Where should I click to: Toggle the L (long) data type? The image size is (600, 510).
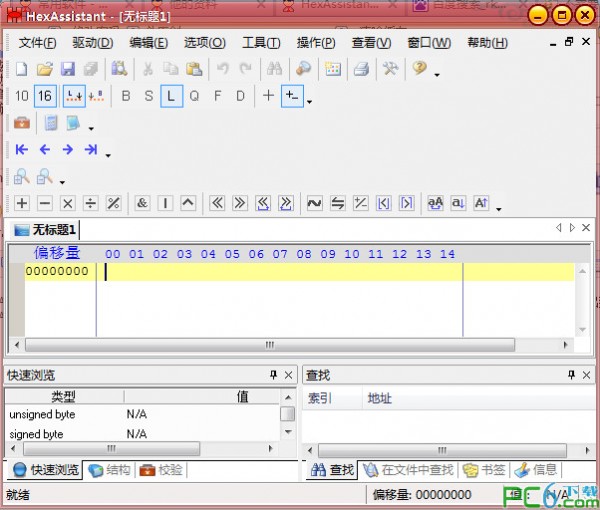pos(171,96)
